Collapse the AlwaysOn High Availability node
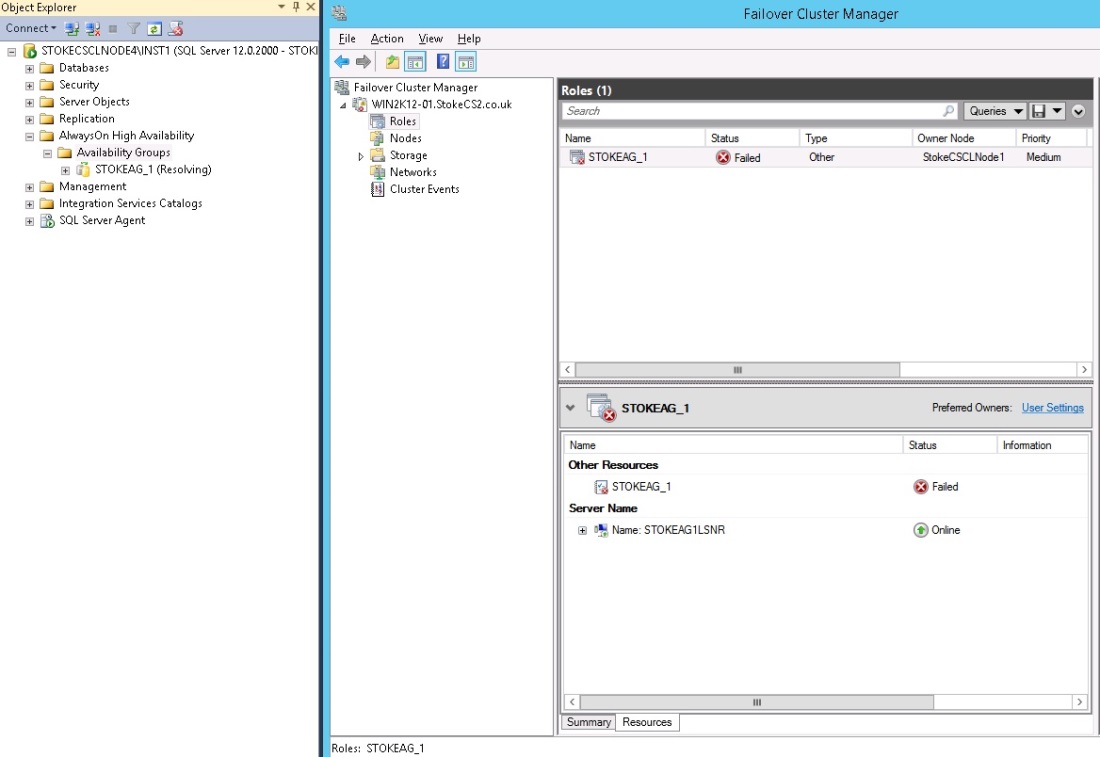This screenshot has width=1100, height=757. point(29,136)
